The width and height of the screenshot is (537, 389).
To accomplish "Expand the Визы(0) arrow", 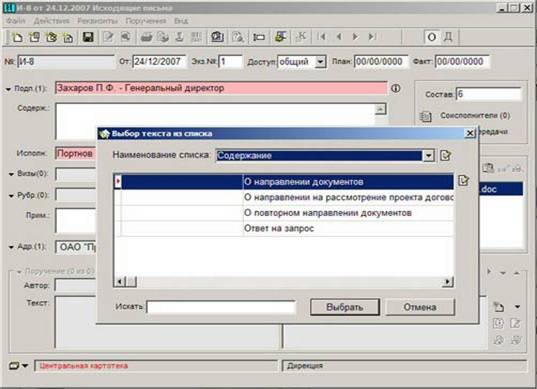I will [11, 174].
